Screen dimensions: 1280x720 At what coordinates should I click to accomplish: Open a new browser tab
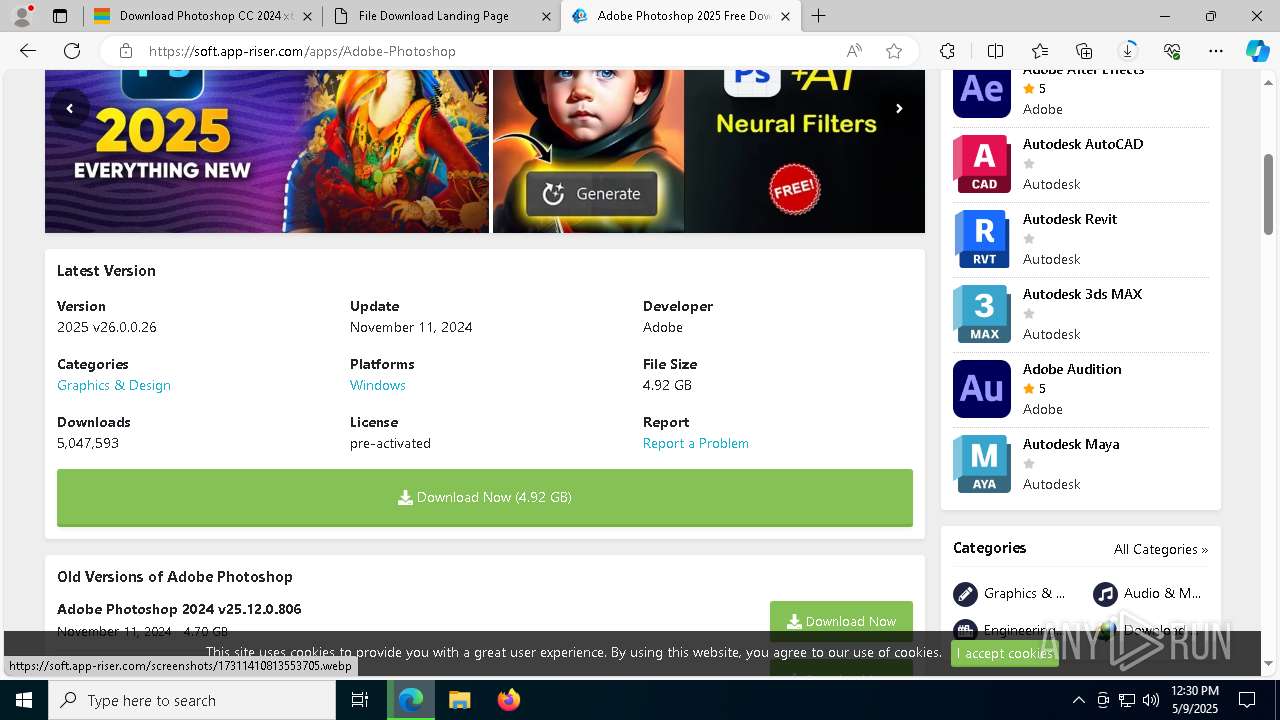[819, 16]
